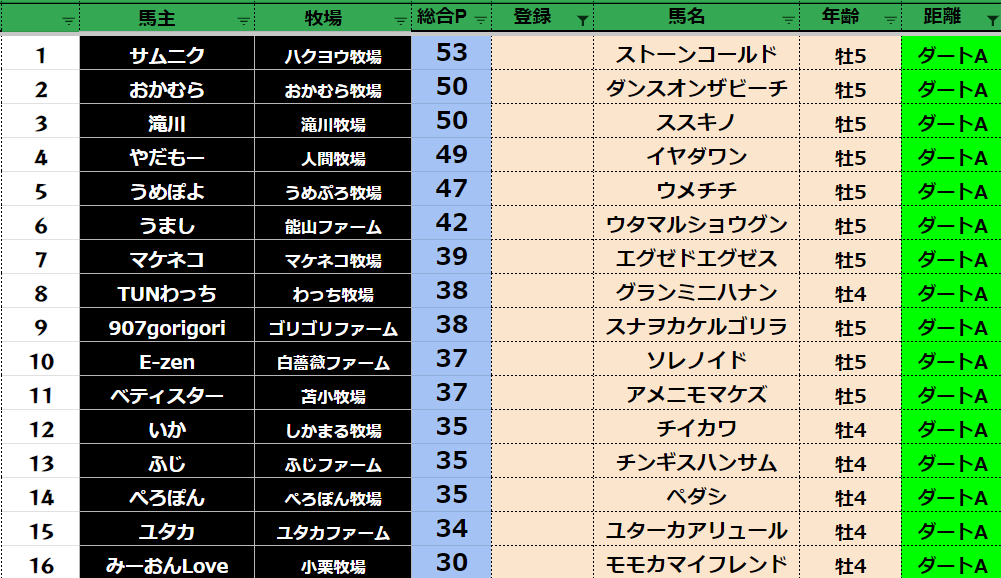Viewport: 1001px width, 578px height.
Task: Click the ハクヨウ牧場 ranch cell
Action: coord(333,56)
